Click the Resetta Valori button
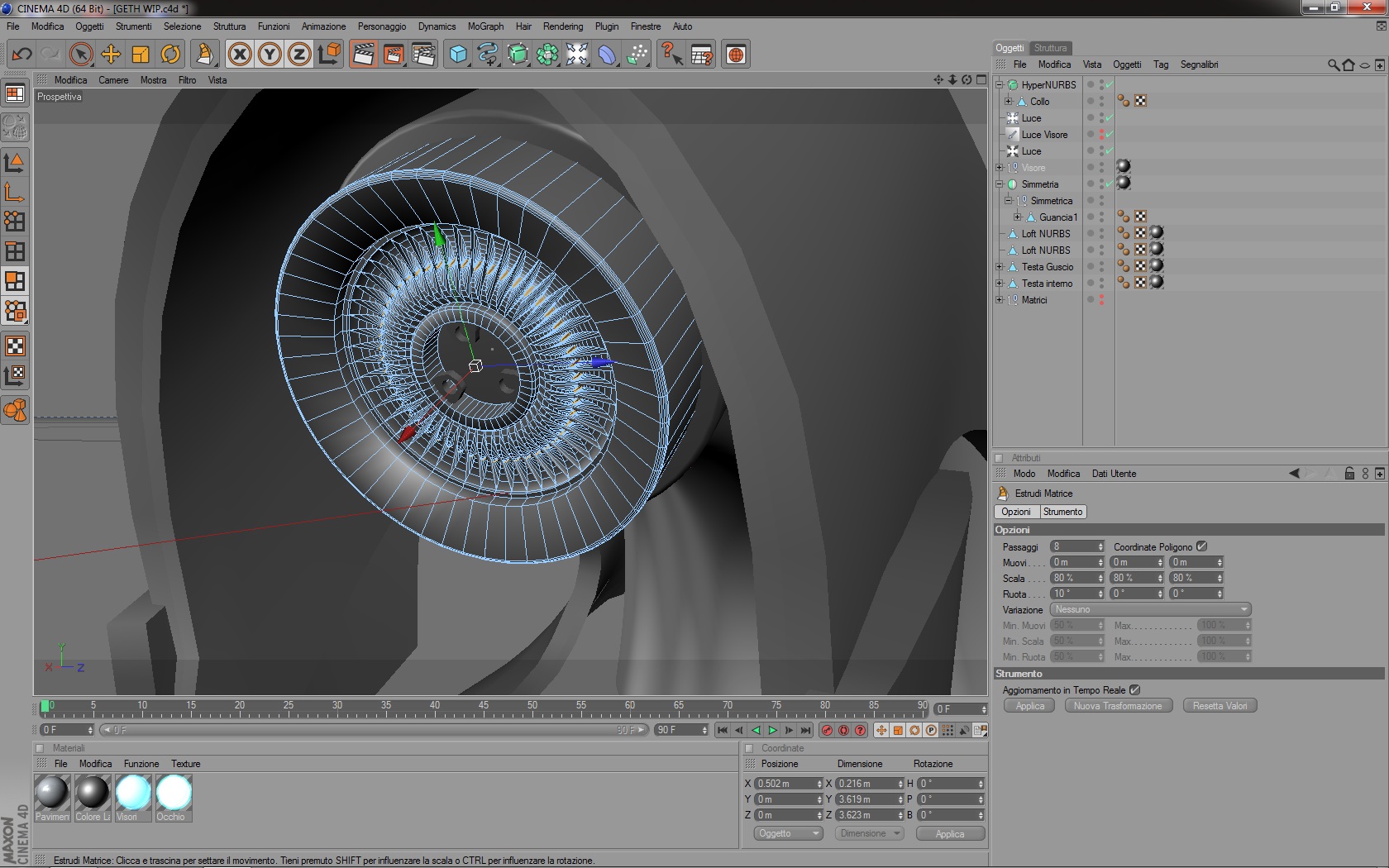Viewport: 1389px width, 868px height. coord(1220,706)
